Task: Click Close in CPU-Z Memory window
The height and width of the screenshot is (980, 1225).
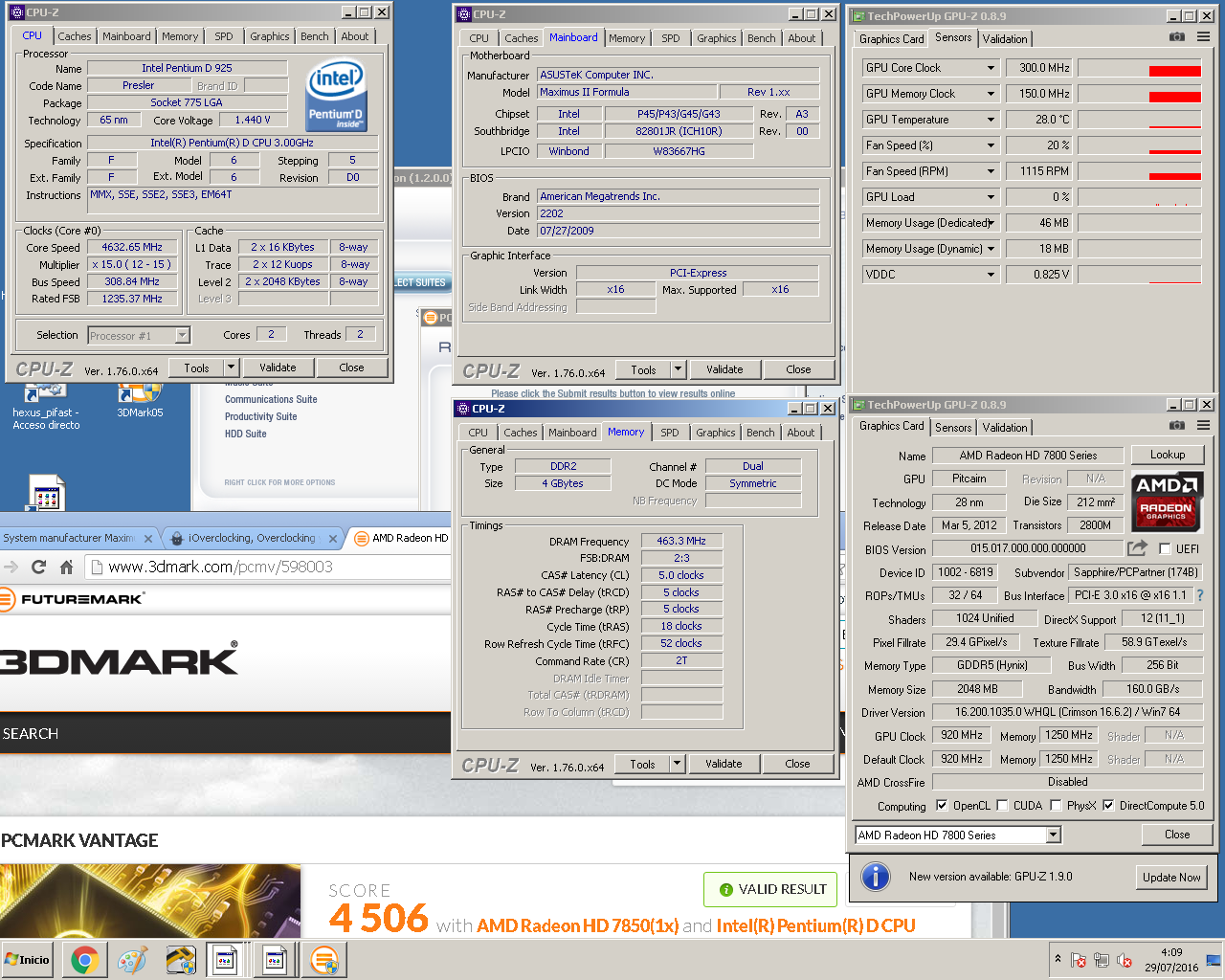Action: (x=797, y=764)
